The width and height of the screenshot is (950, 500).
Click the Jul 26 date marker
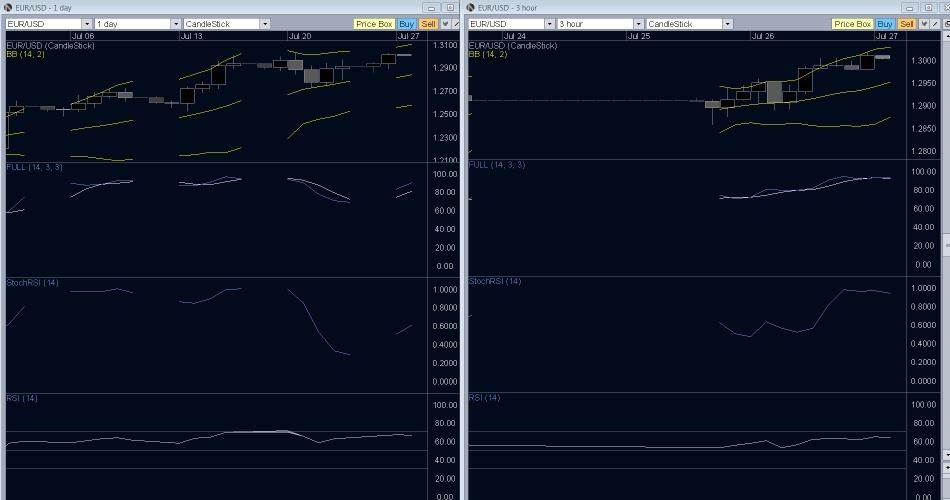click(763, 36)
